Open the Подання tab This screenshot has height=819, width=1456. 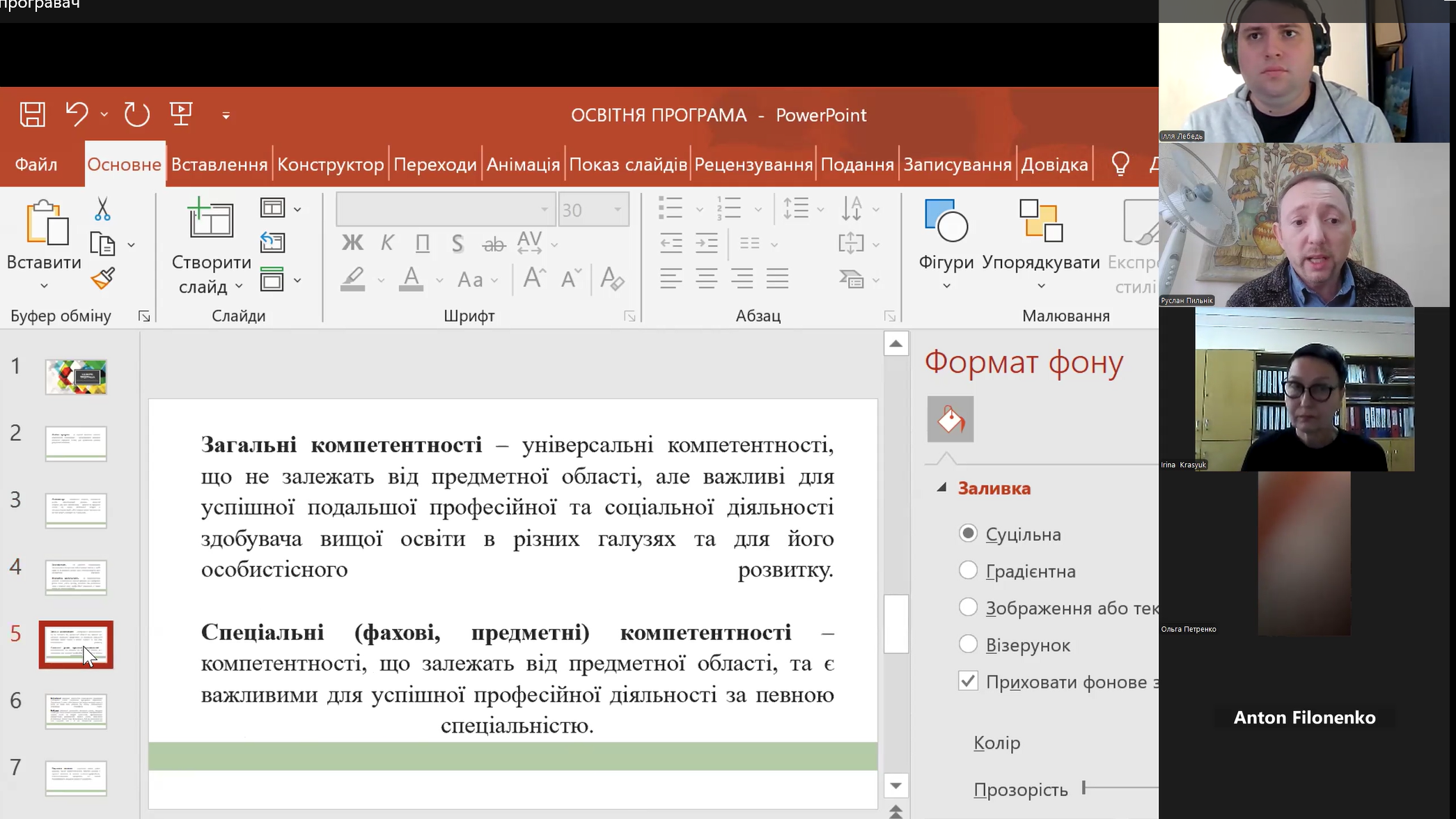tap(857, 164)
